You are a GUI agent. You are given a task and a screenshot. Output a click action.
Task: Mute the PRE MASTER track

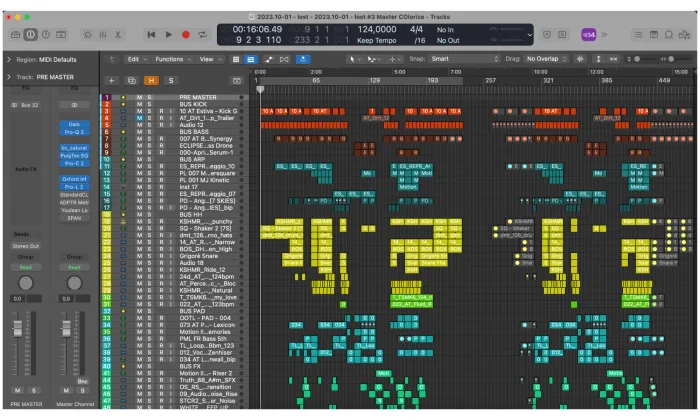tap(137, 98)
